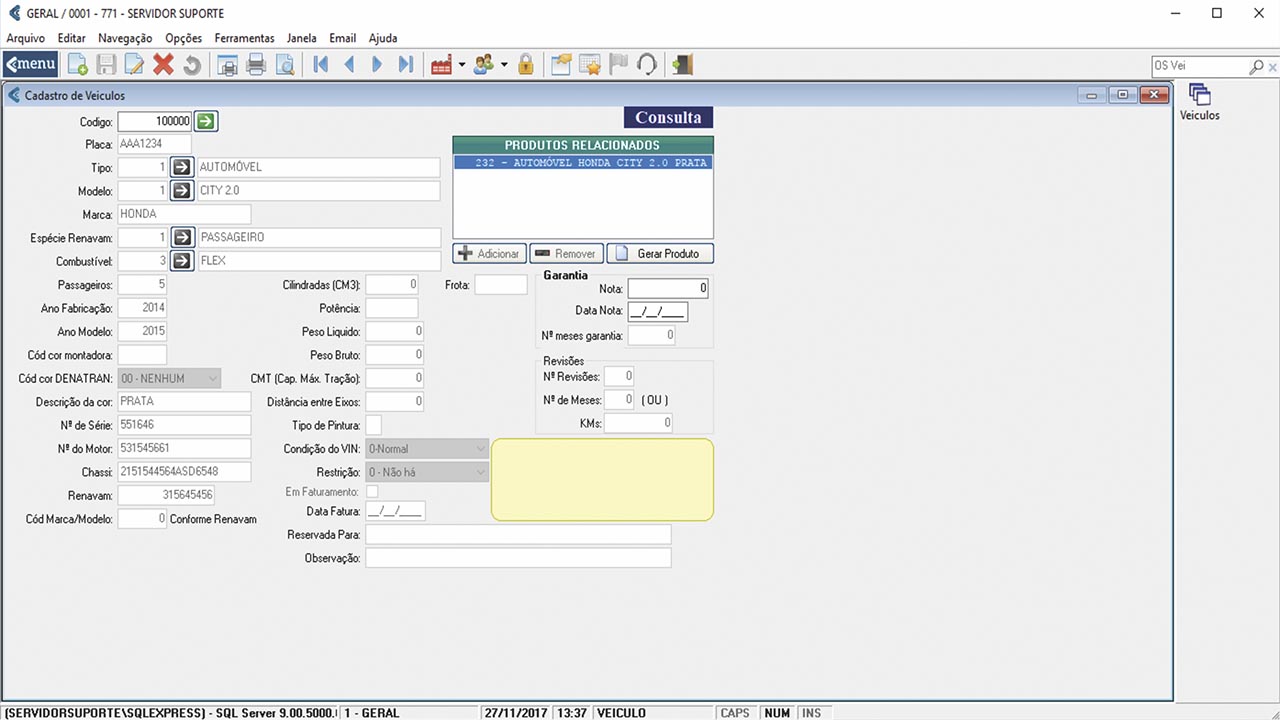Image resolution: width=1280 pixels, height=720 pixels.
Task: Click the folder with hand toolbar icon
Action: click(561, 65)
